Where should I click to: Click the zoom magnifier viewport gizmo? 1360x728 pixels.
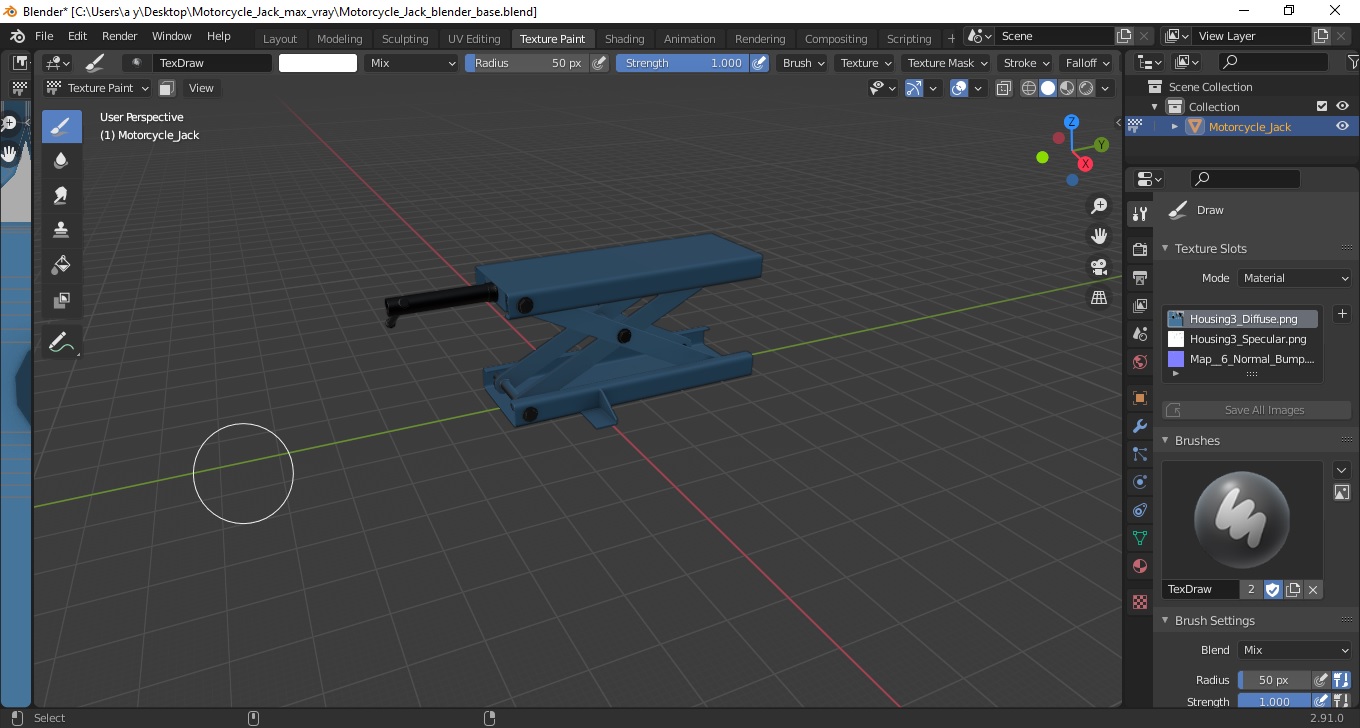point(1099,206)
